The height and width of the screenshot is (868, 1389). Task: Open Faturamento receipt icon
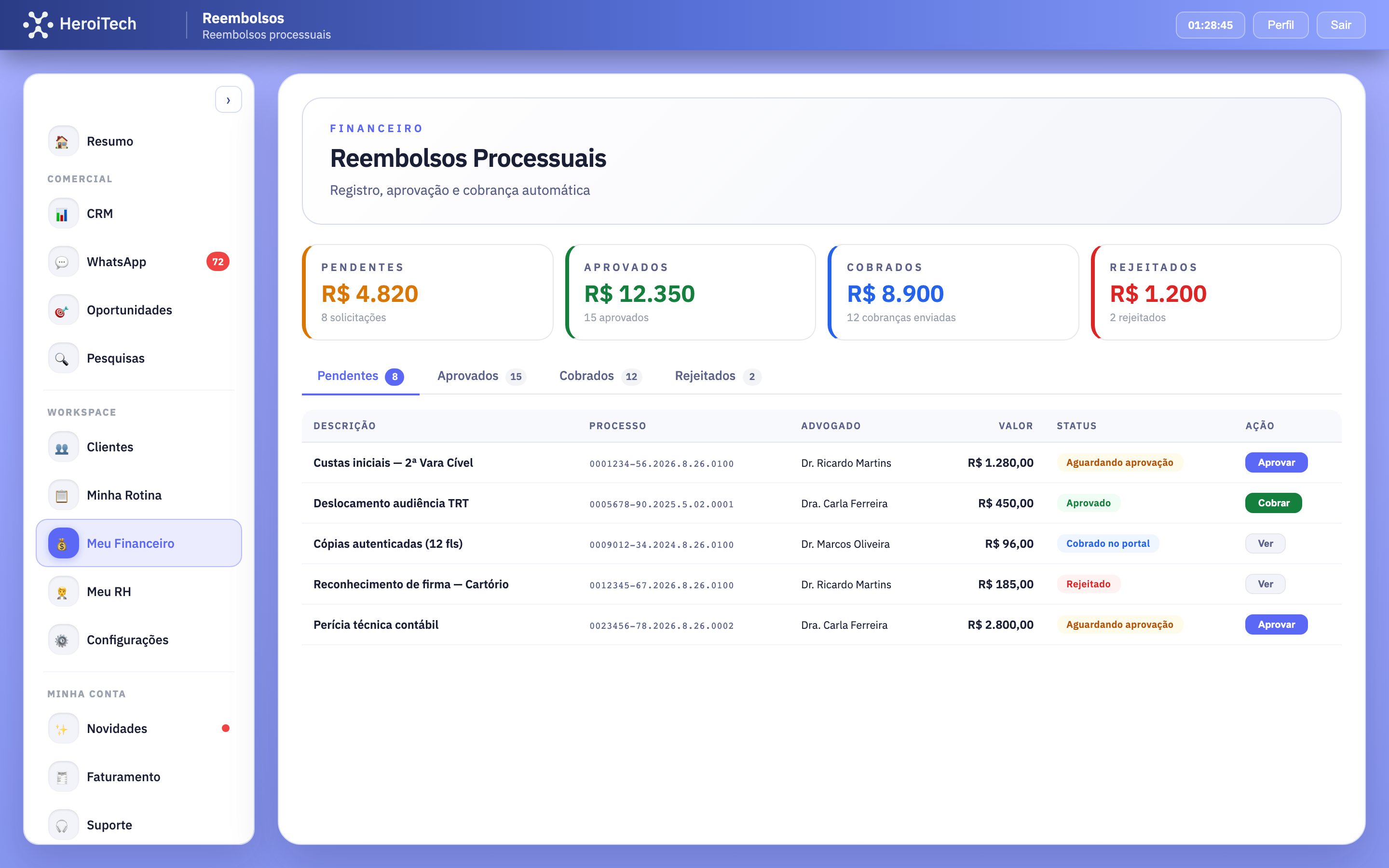63,777
